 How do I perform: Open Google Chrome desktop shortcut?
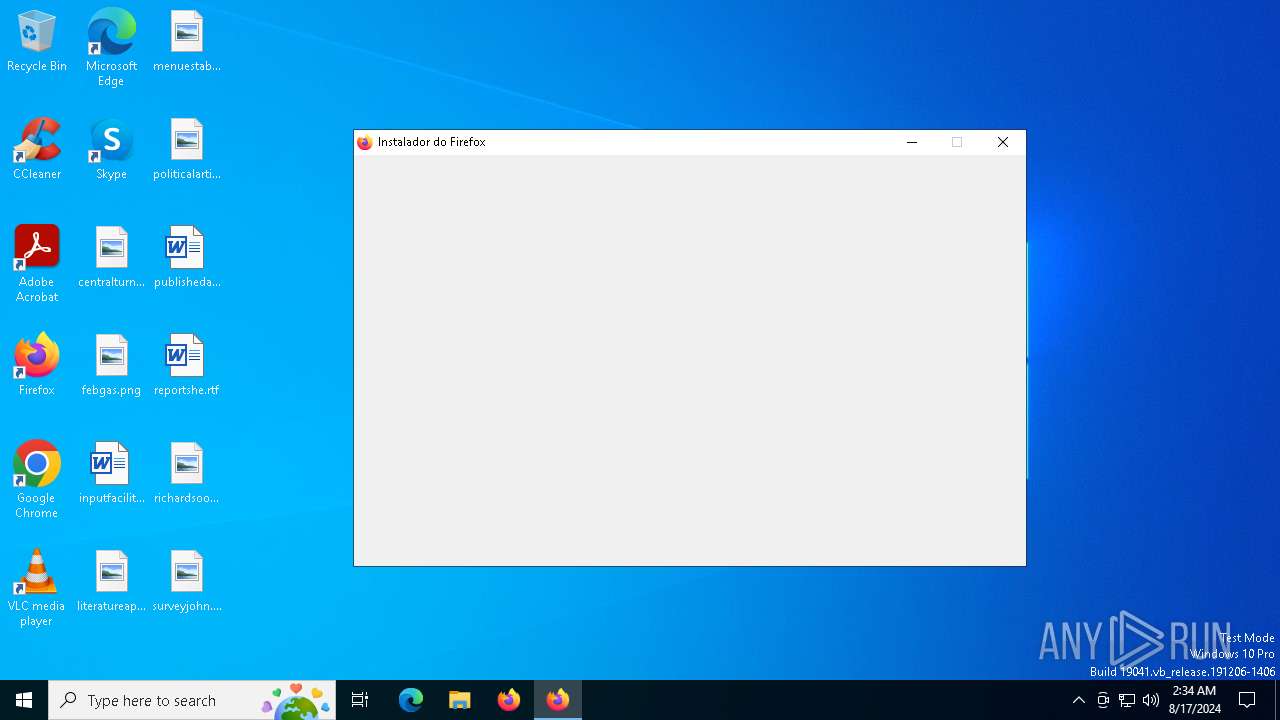[x=37, y=480]
